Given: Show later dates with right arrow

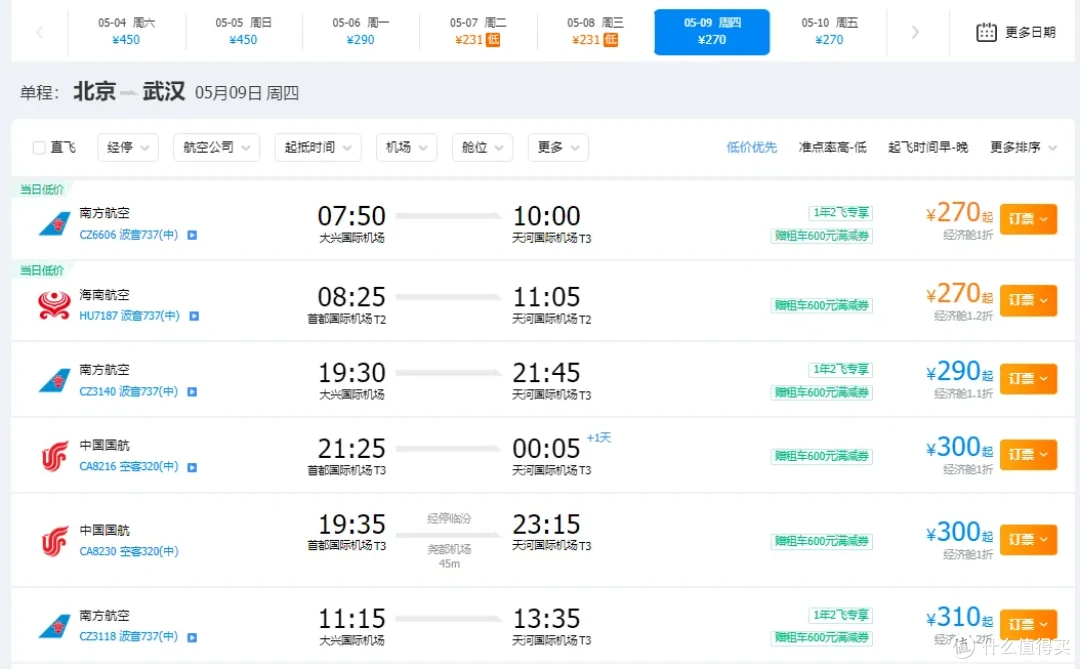Looking at the screenshot, I should (915, 32).
